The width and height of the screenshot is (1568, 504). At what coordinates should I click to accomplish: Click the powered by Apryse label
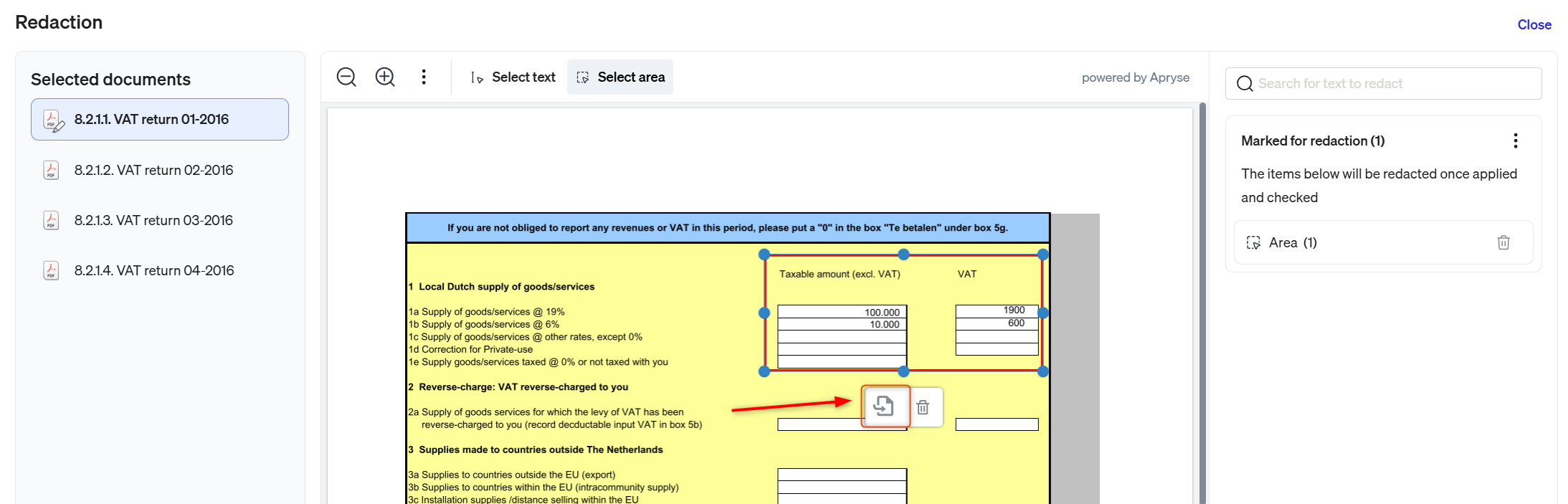click(1136, 77)
